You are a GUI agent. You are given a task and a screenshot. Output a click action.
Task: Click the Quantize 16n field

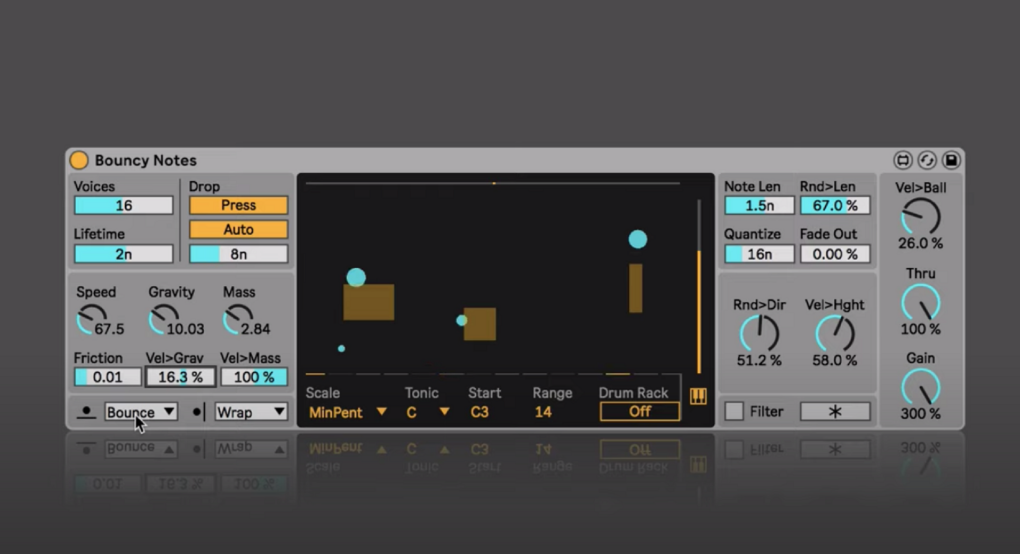pos(759,254)
